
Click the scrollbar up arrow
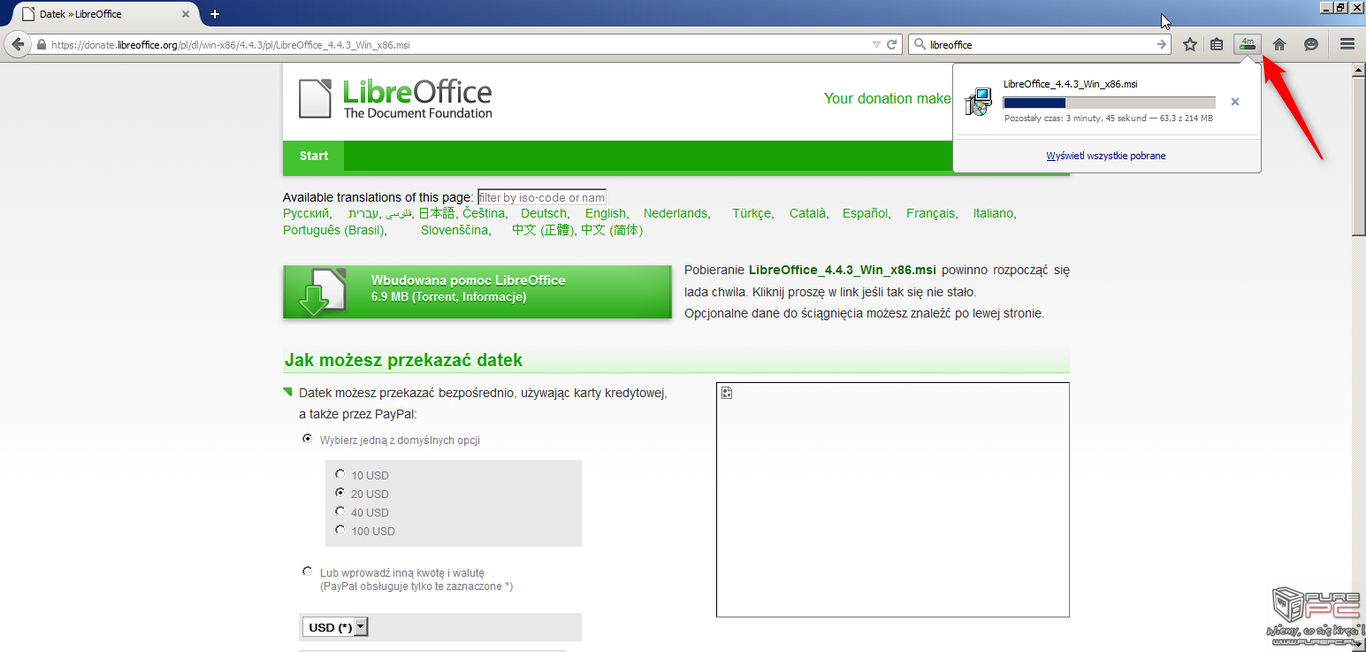[x=1358, y=68]
